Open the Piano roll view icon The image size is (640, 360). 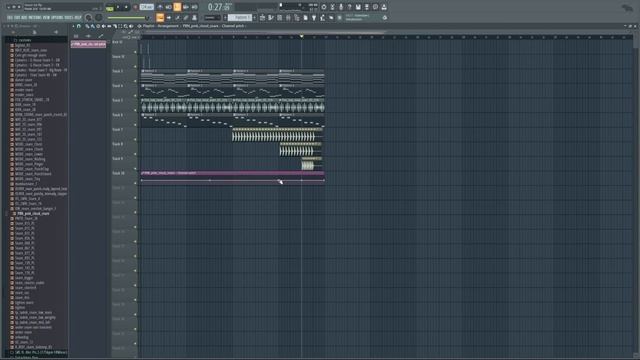coord(271,18)
